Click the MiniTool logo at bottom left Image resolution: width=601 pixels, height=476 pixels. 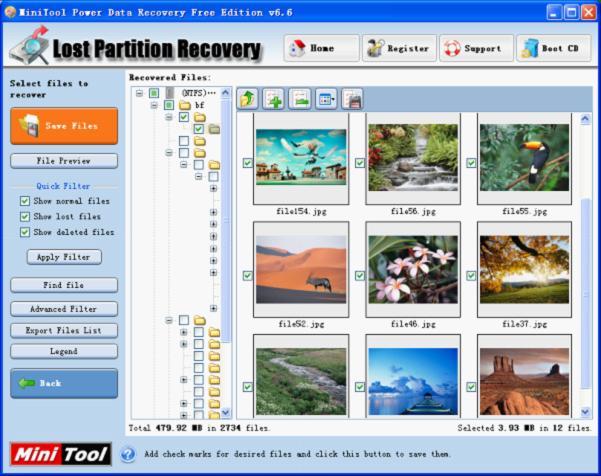click(61, 455)
